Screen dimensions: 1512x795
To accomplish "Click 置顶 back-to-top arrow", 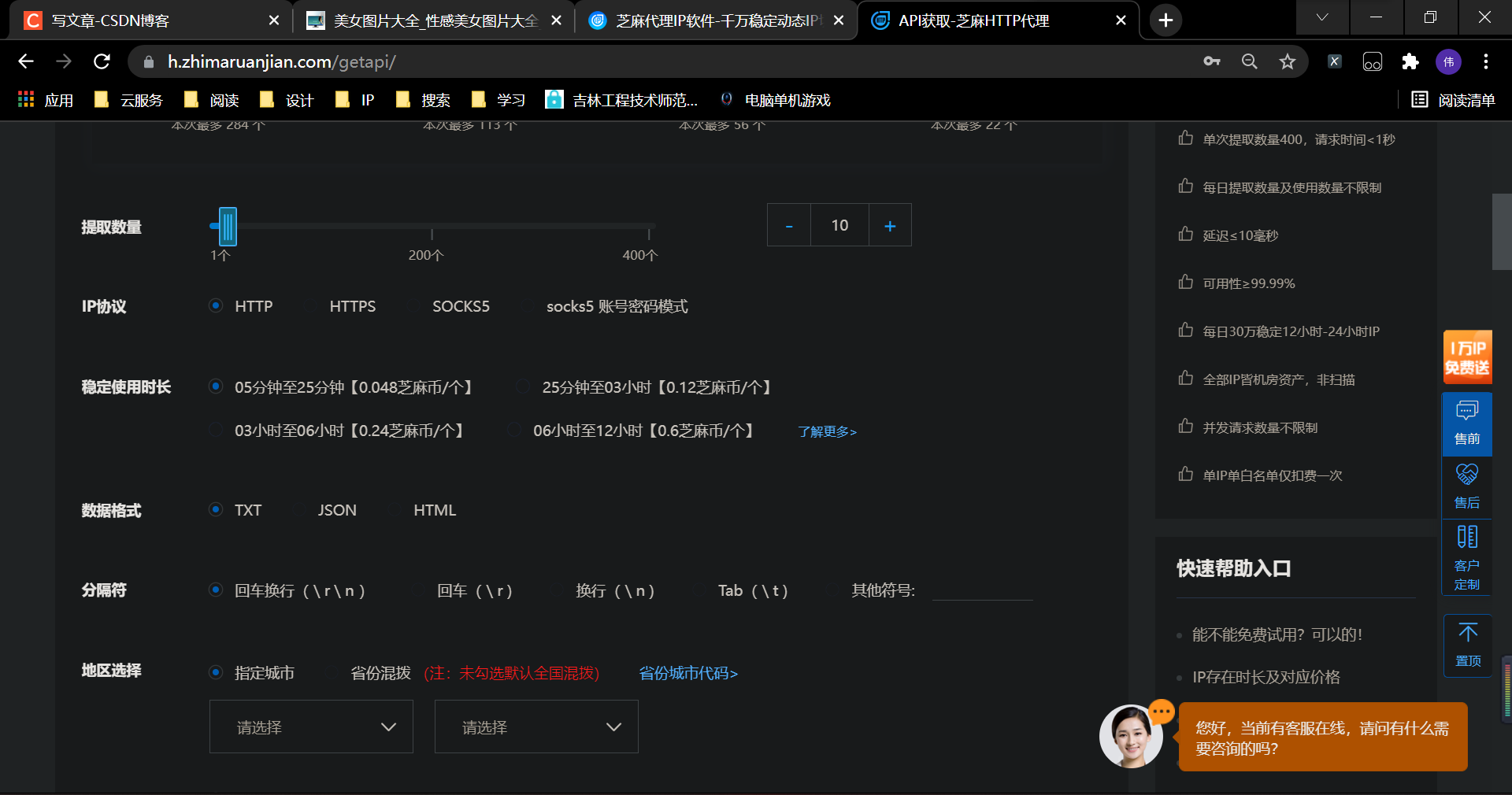I will click(x=1468, y=645).
